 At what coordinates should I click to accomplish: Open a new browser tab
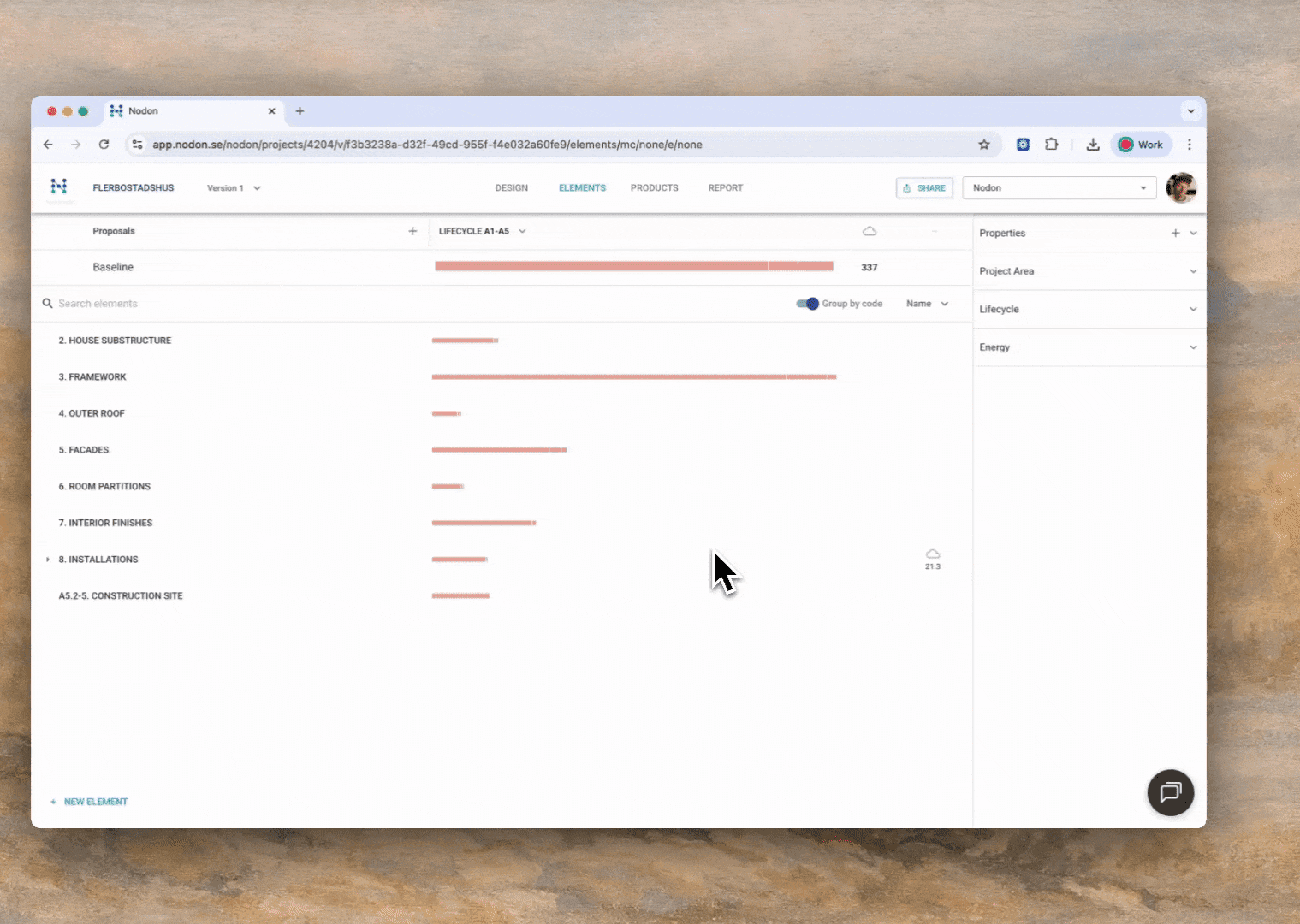click(x=300, y=111)
